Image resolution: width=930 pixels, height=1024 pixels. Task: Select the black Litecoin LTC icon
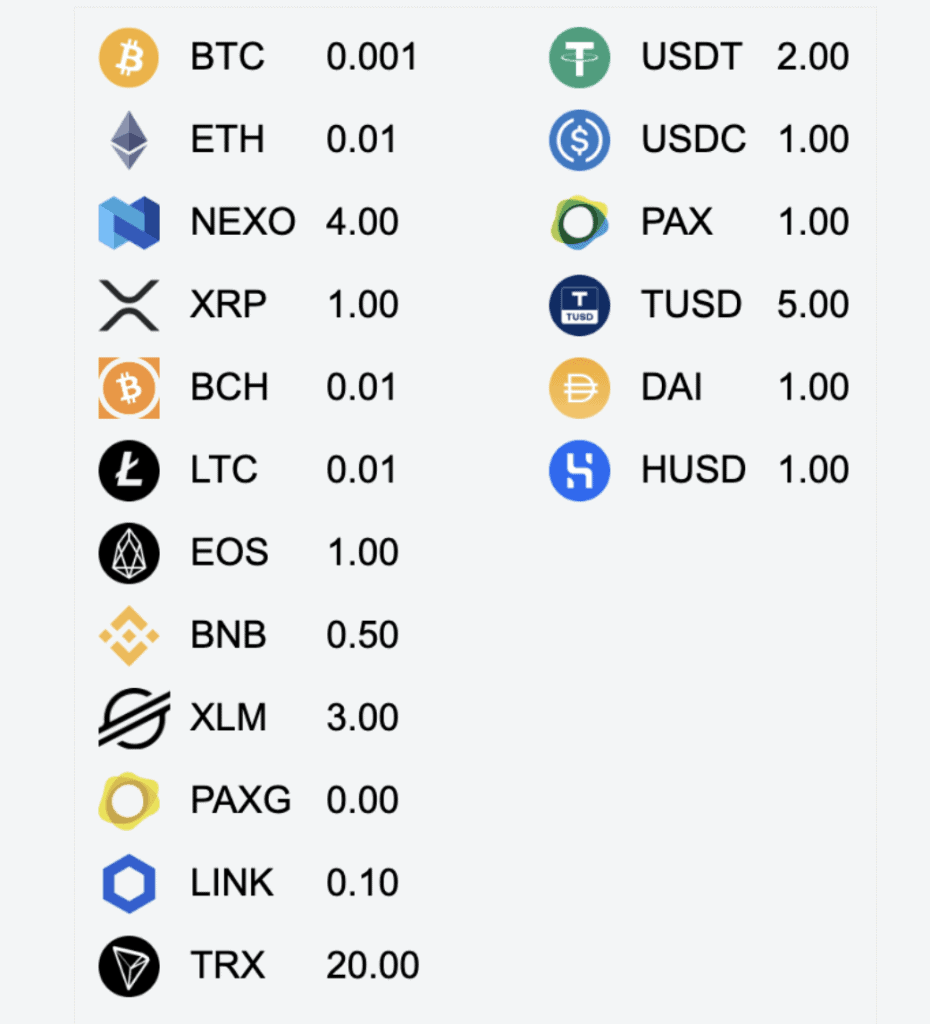tap(129, 470)
